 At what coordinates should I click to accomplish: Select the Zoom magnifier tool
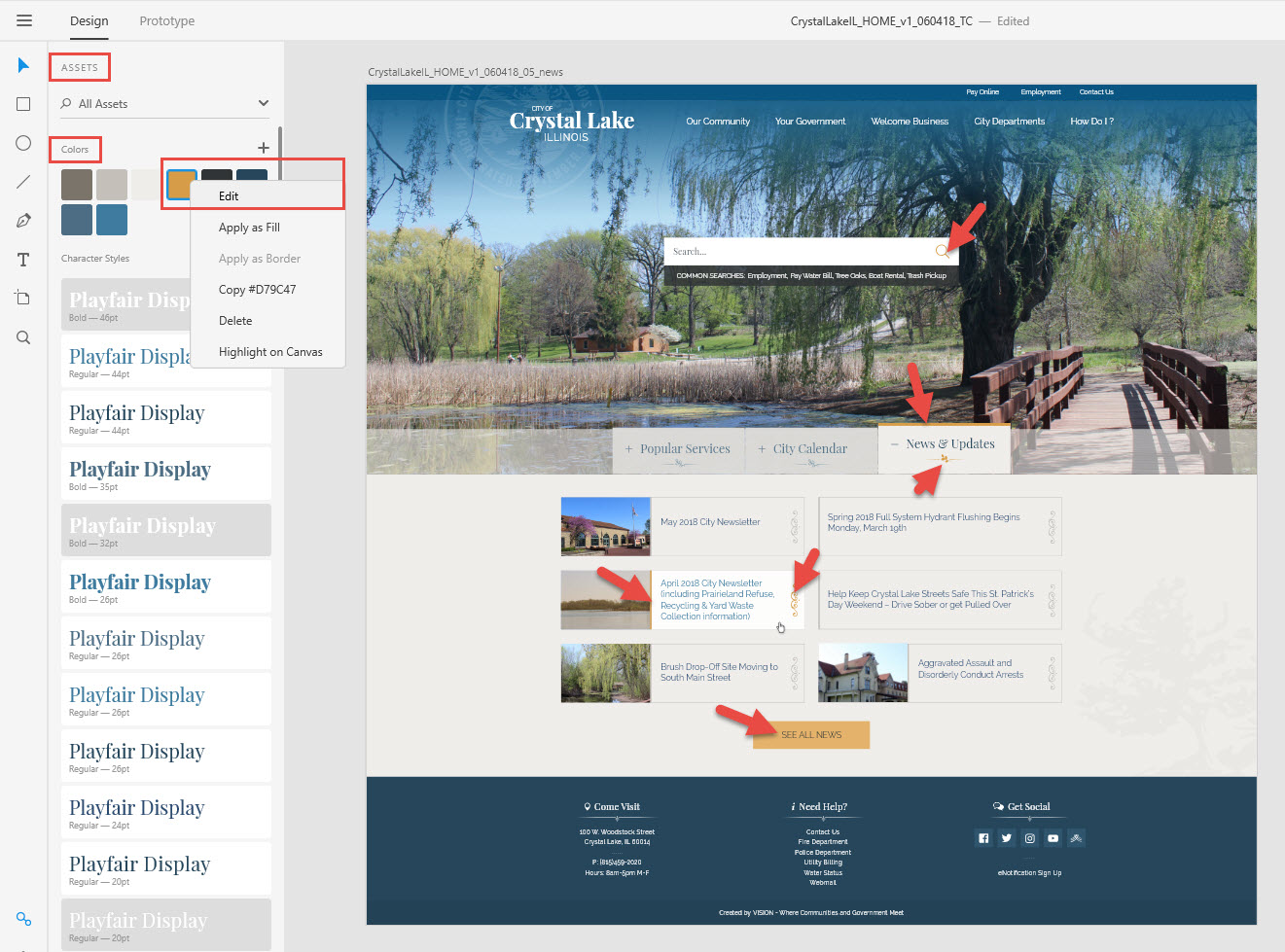point(23,337)
